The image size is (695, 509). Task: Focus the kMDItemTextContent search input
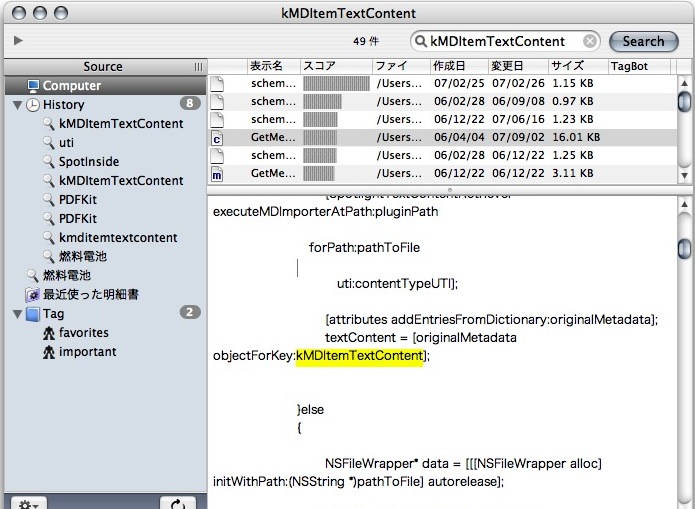point(505,41)
